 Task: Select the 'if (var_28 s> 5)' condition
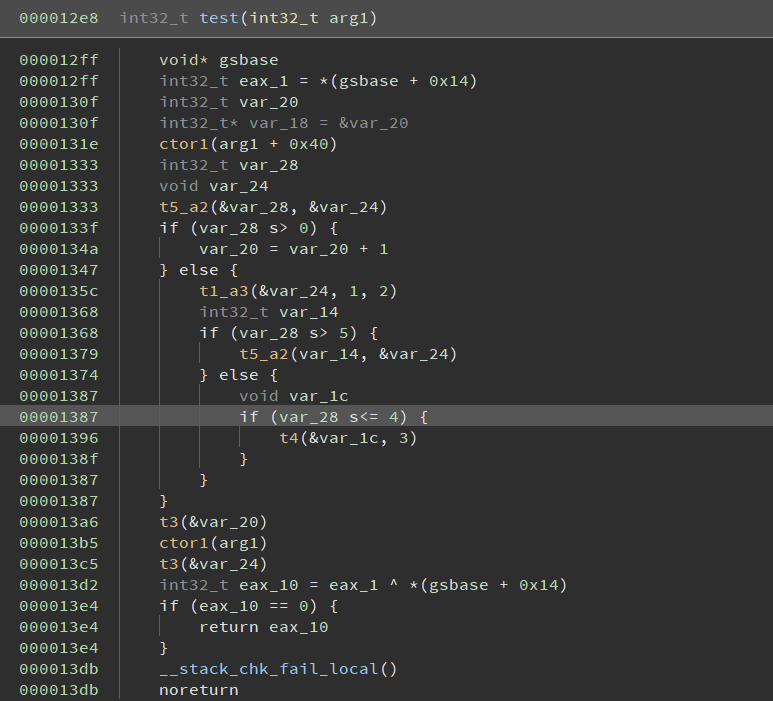point(288,333)
